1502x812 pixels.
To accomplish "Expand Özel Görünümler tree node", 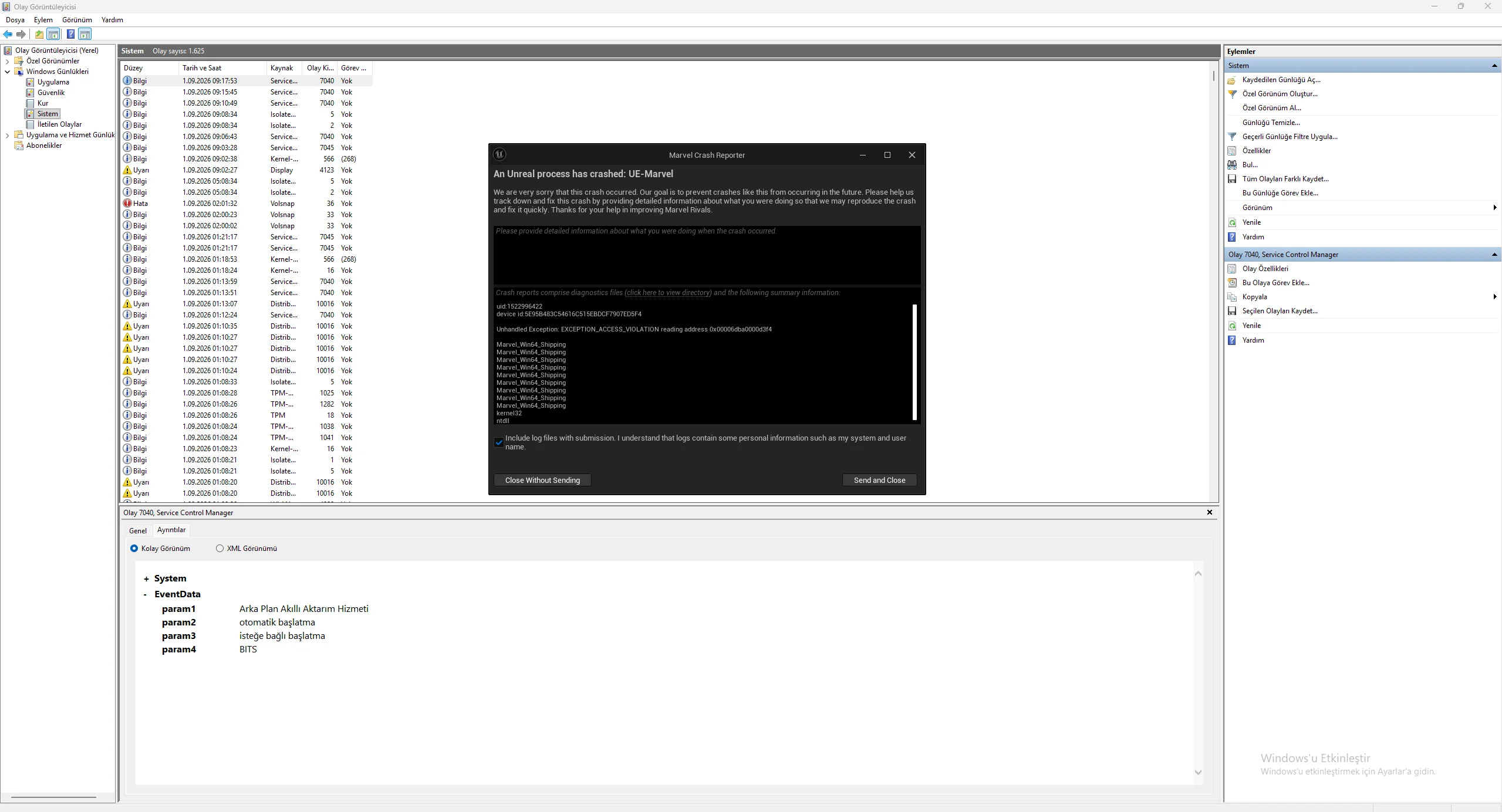I will (x=7, y=61).
